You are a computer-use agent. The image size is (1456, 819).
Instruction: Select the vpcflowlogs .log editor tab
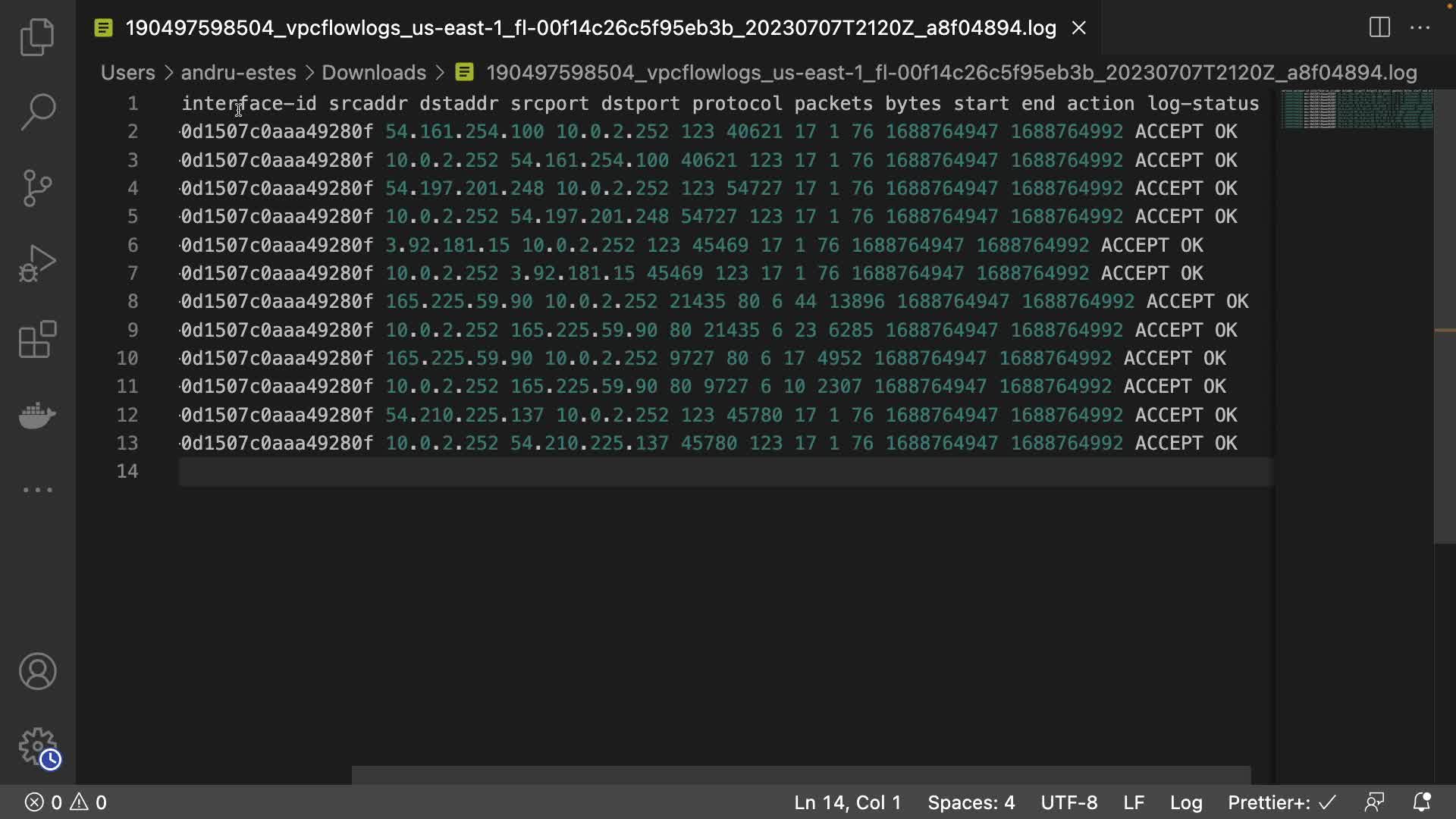(x=590, y=28)
